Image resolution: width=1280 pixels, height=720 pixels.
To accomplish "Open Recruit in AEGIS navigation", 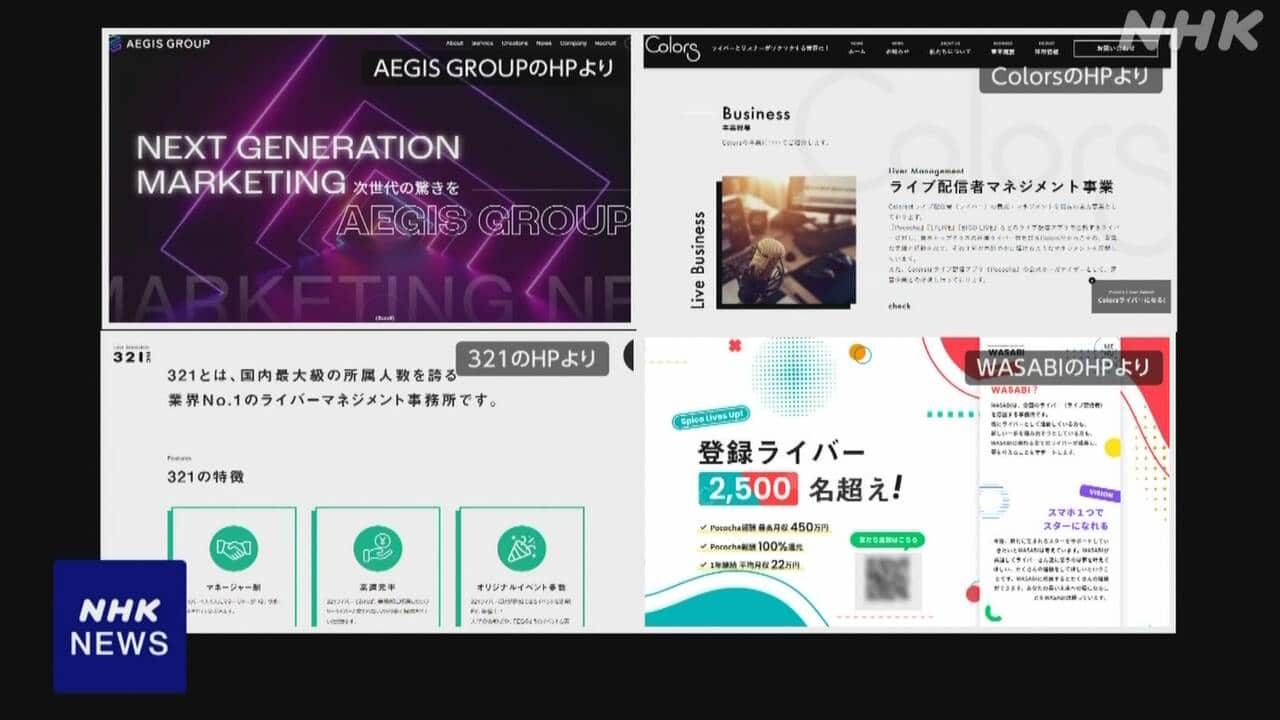I will click(x=605, y=44).
